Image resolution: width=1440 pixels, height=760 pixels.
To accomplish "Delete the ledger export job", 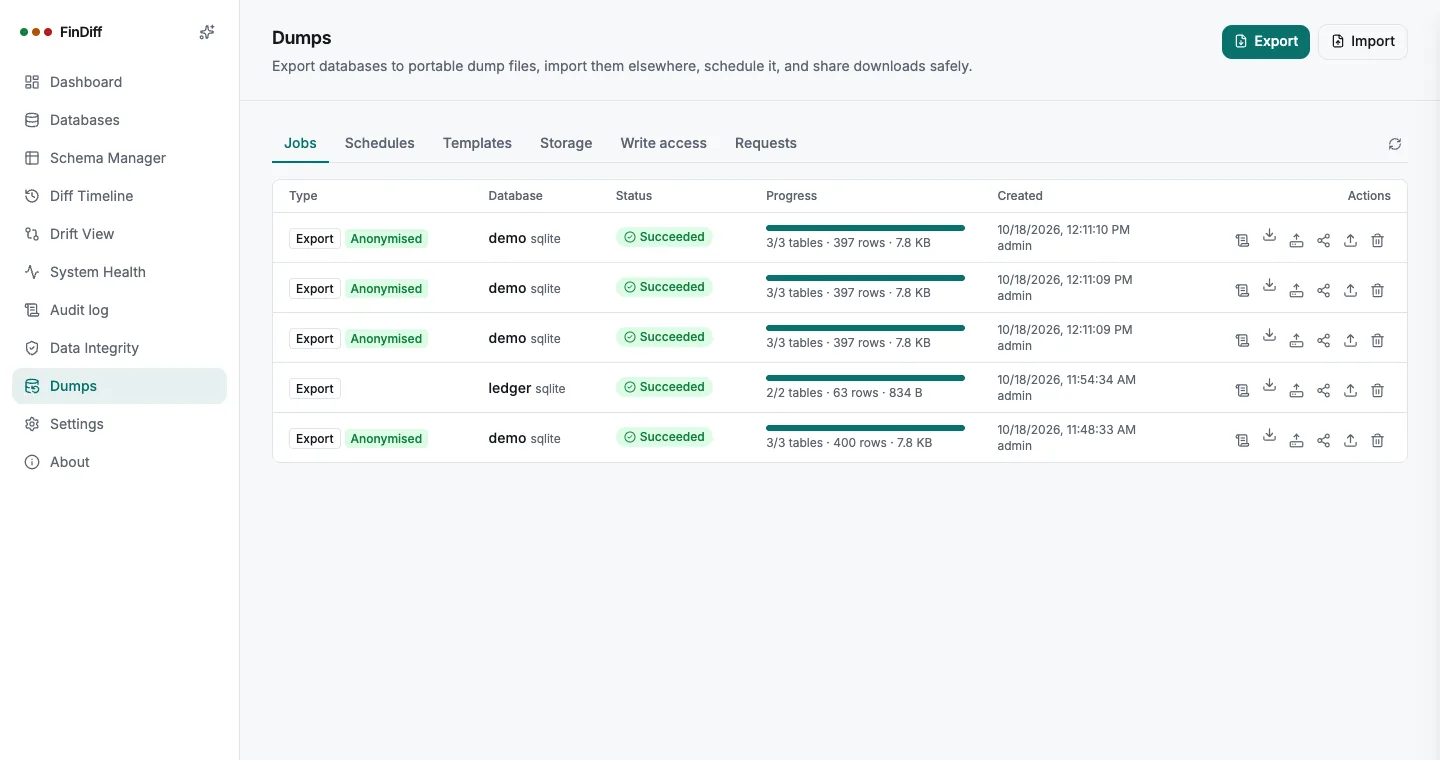I will pyautogui.click(x=1377, y=390).
